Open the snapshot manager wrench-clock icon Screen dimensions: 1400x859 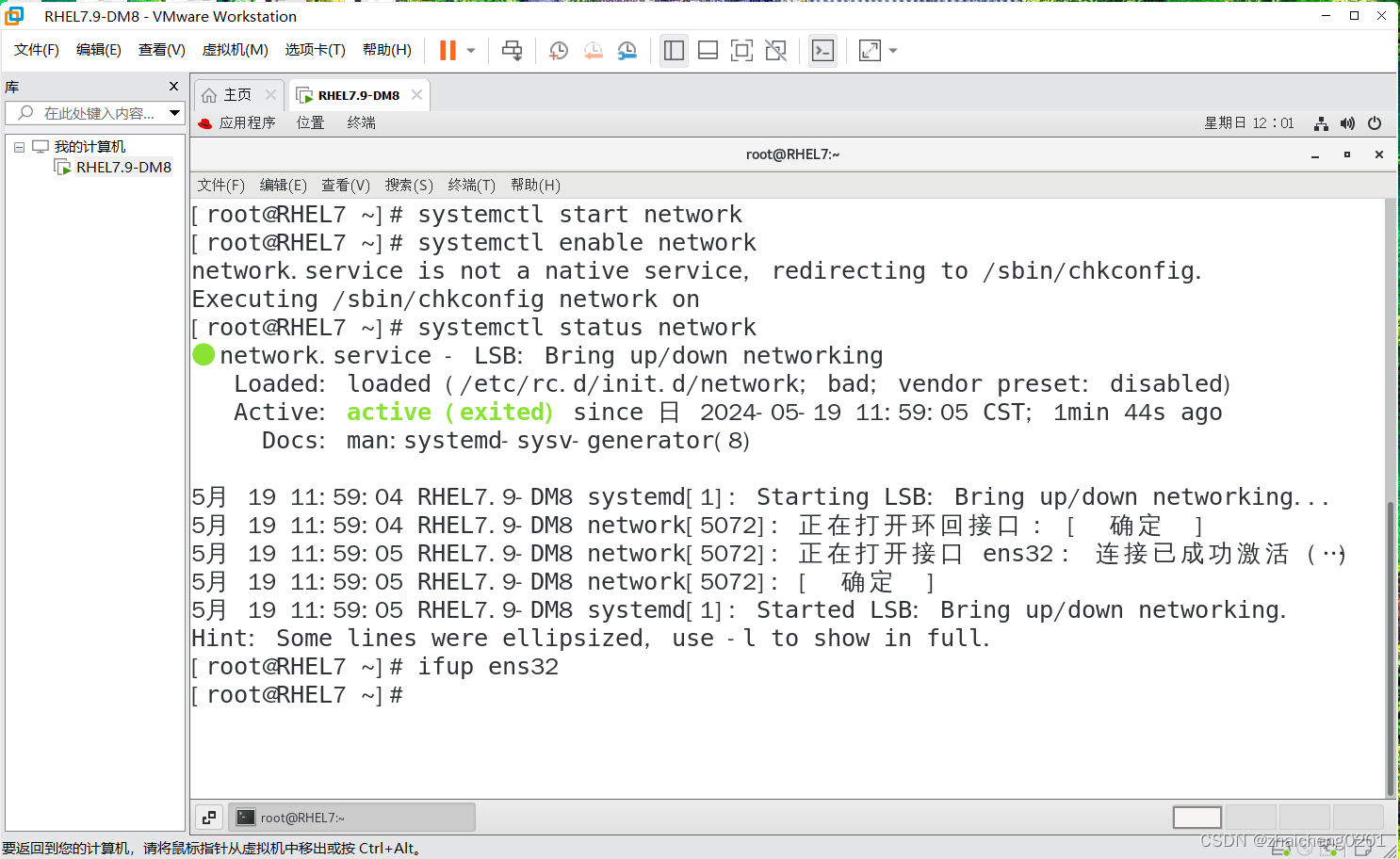627,51
